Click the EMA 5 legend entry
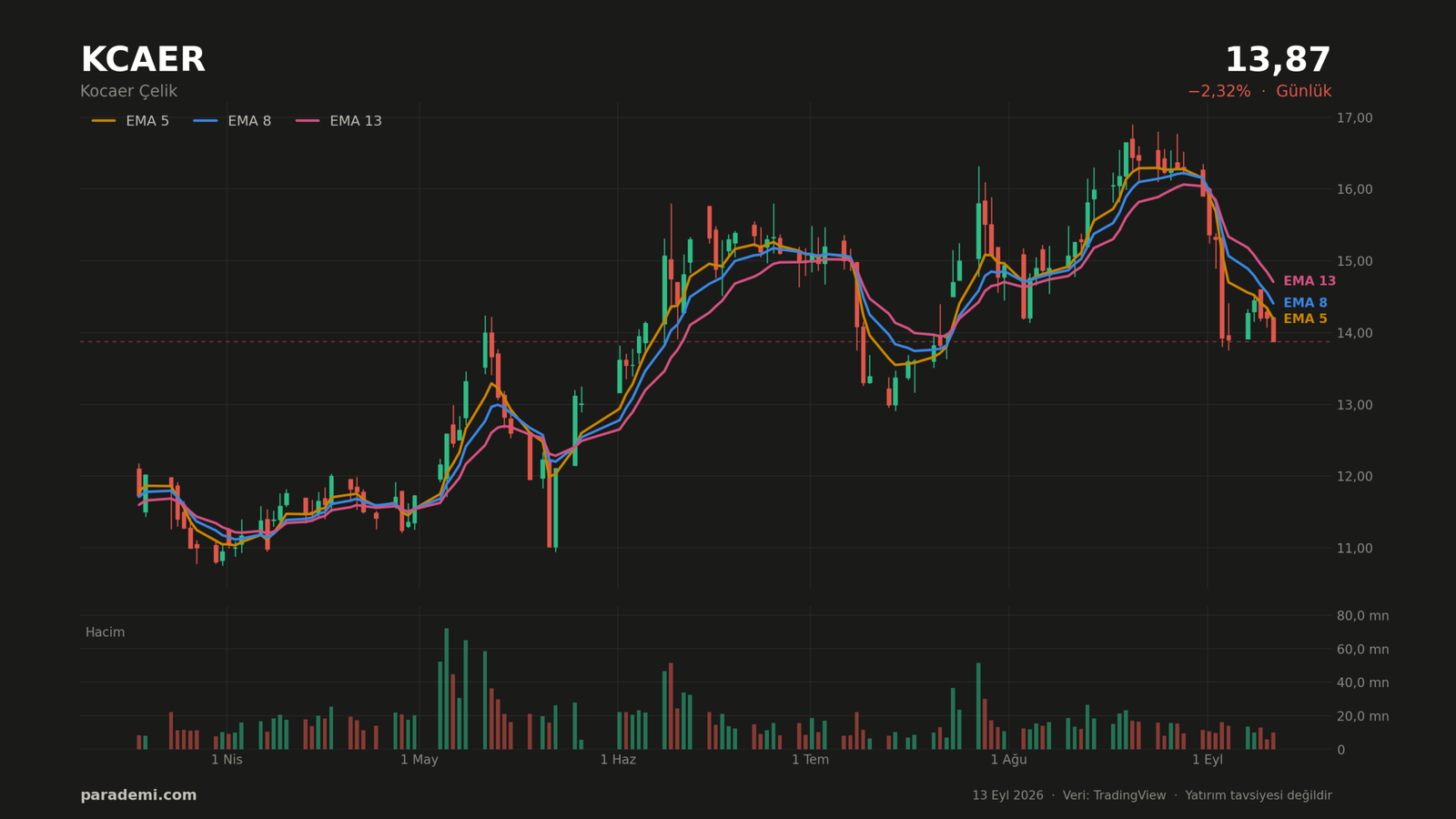 coord(130,121)
